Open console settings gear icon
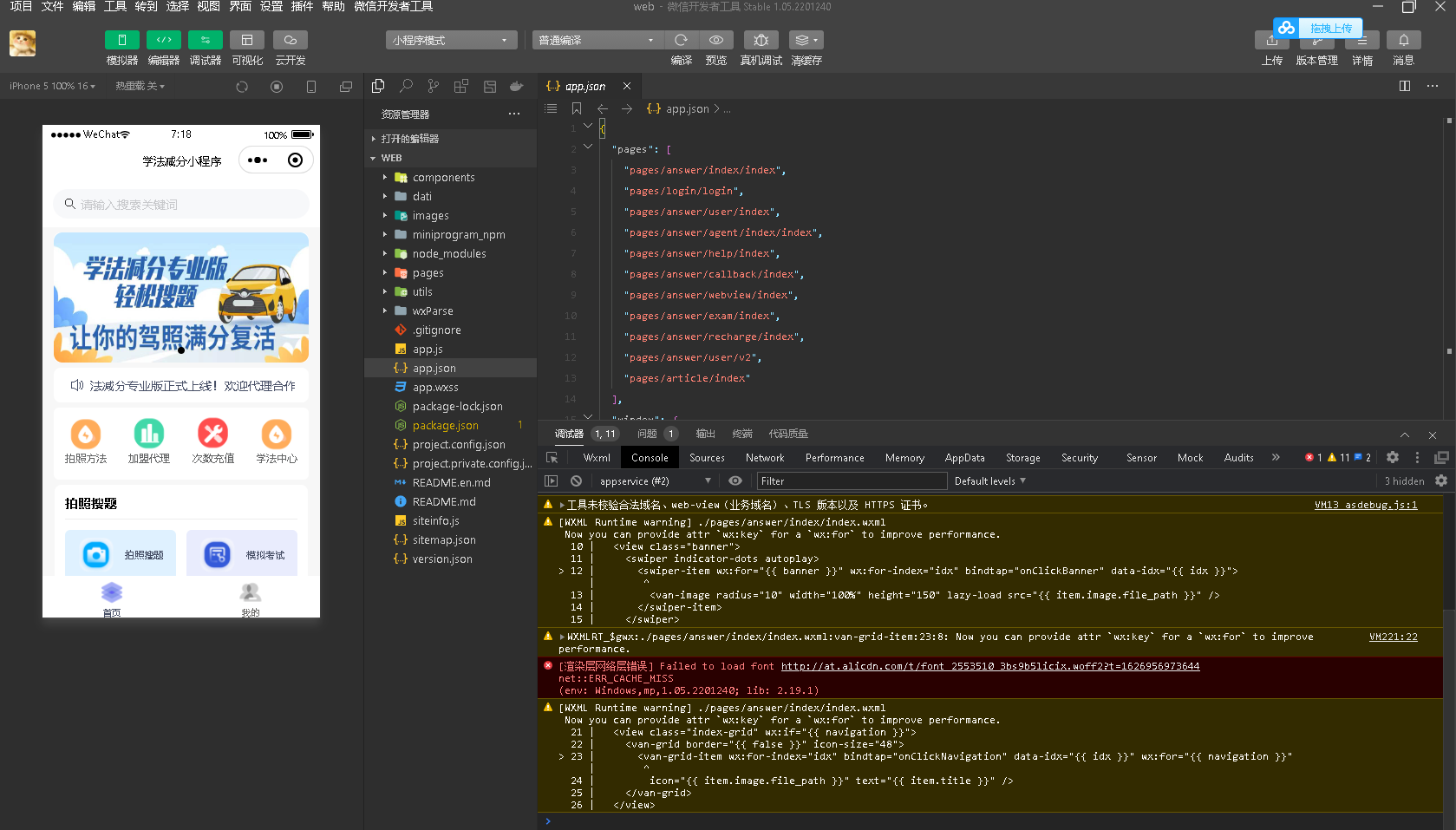This screenshot has height=830, width=1456. point(1440,480)
